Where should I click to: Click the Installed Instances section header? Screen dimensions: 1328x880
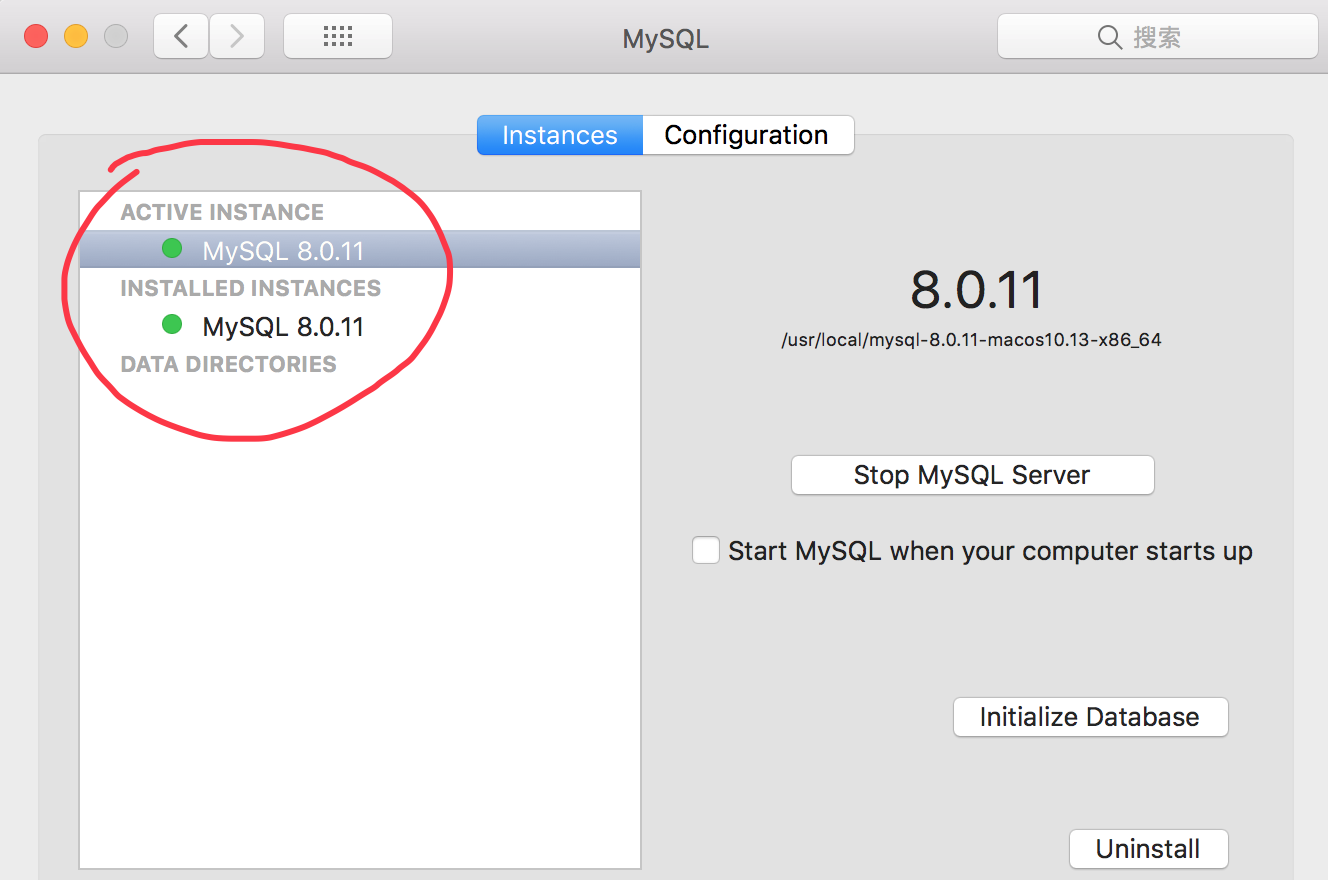pyautogui.click(x=250, y=288)
